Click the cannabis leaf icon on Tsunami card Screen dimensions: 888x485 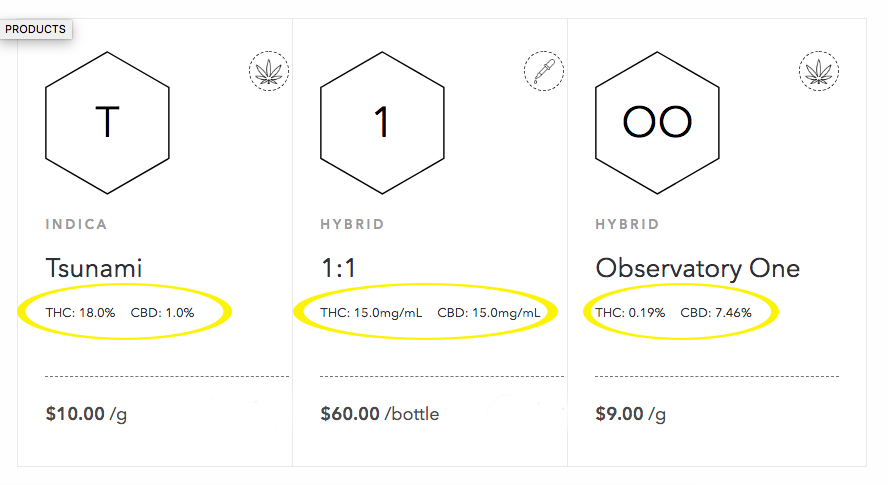[269, 71]
